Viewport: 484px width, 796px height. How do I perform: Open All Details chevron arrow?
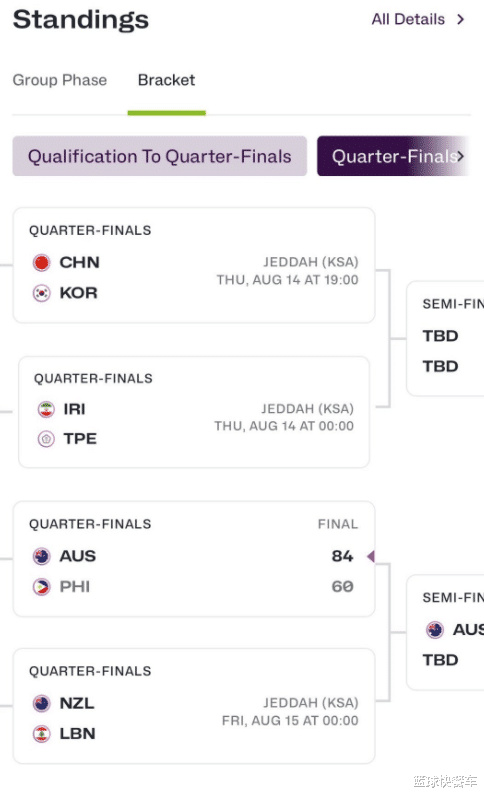tap(461, 19)
